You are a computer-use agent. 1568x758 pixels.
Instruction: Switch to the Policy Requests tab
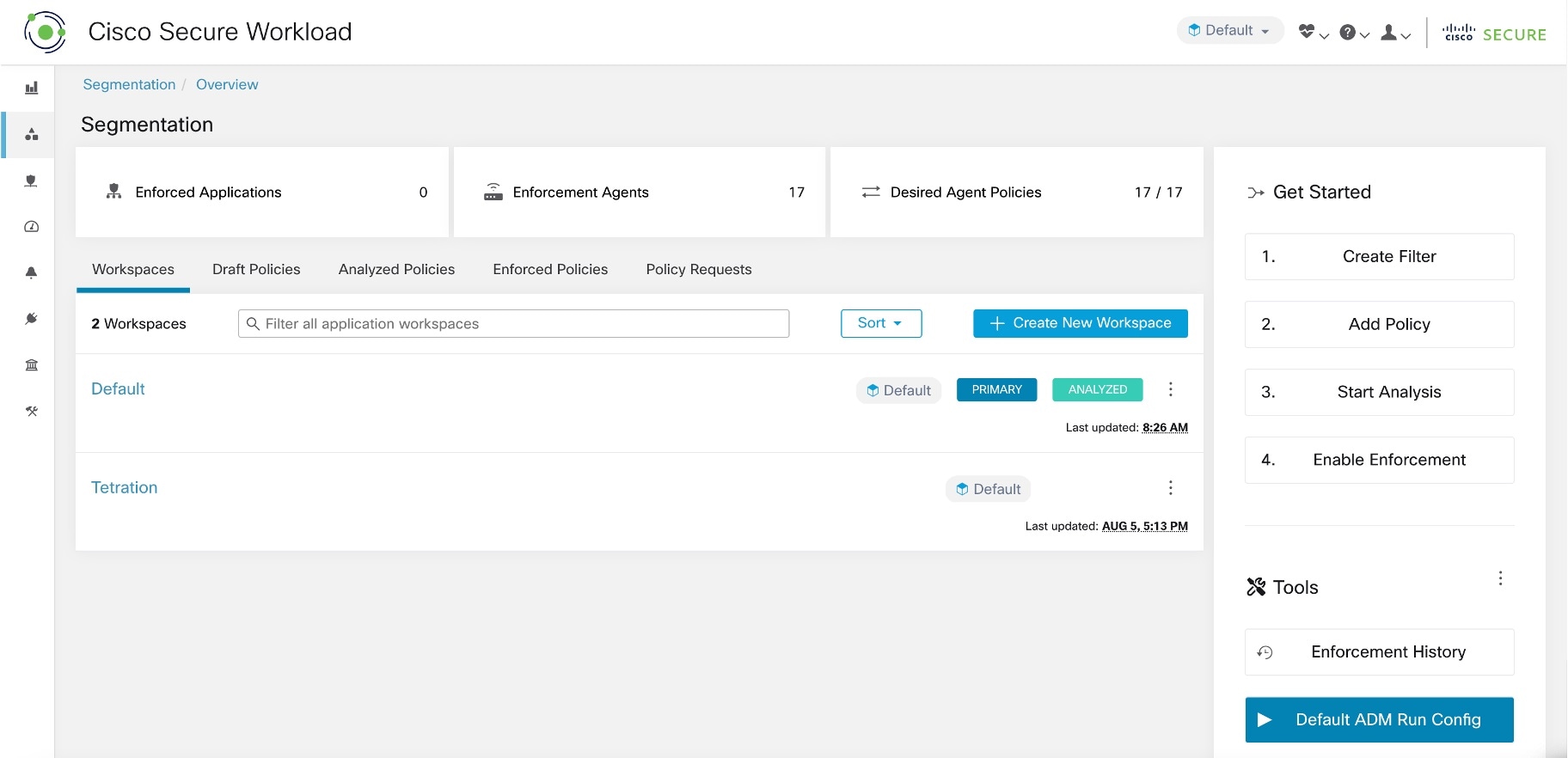coord(699,269)
